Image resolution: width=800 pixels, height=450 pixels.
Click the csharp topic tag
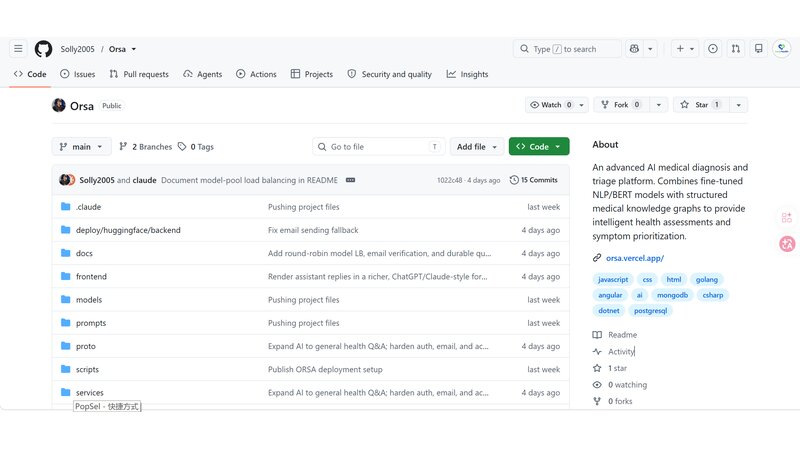(x=713, y=295)
